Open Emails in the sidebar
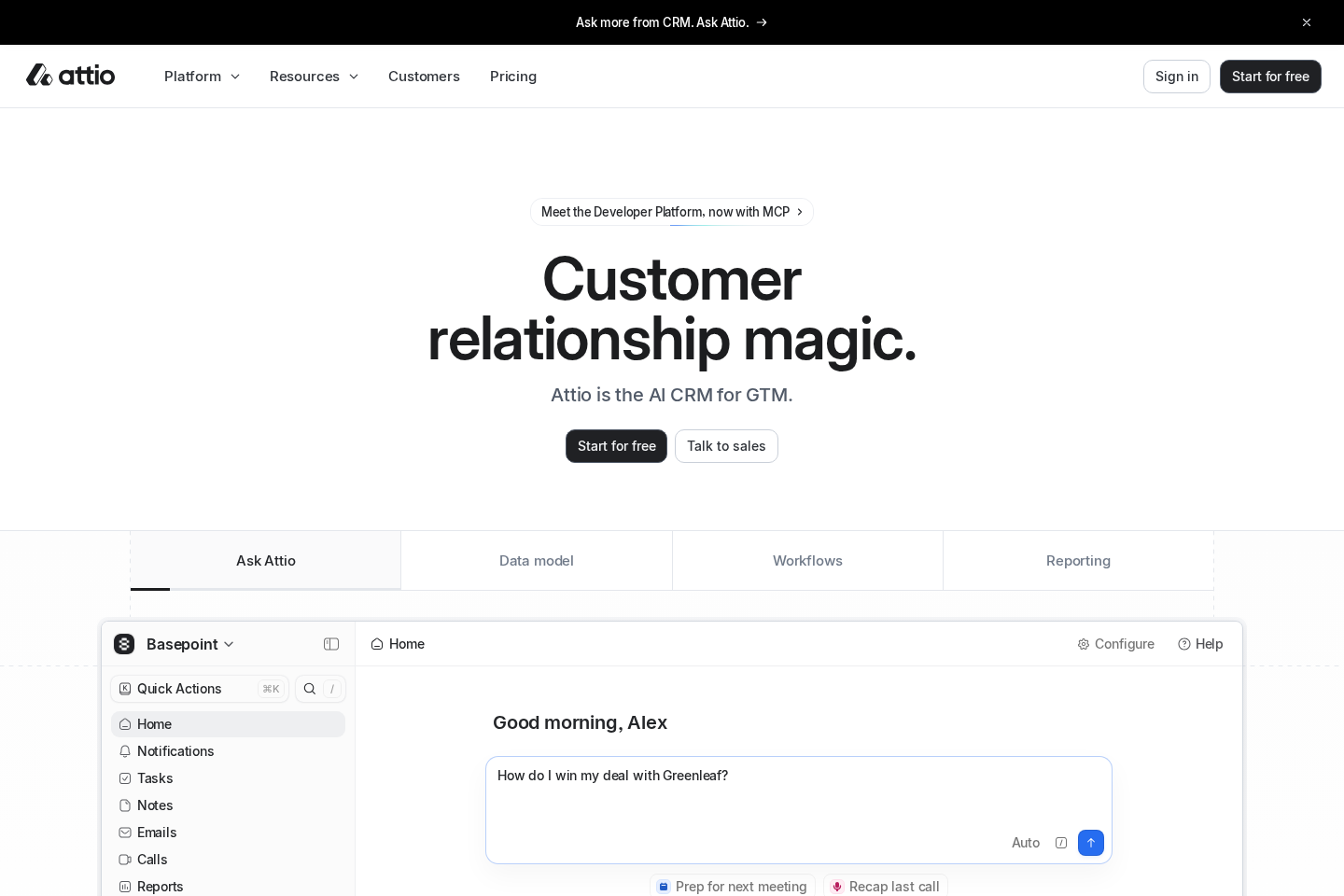This screenshot has width=1344, height=896. [228, 833]
